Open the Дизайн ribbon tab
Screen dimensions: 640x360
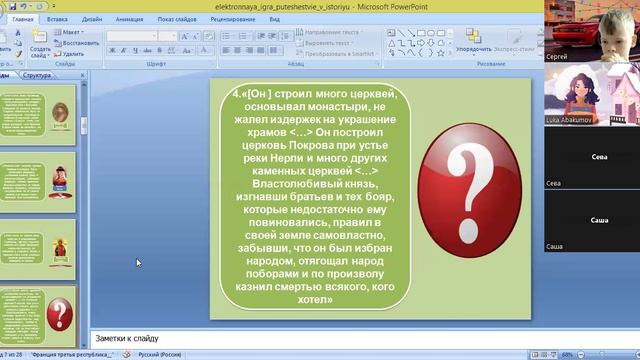click(92, 19)
